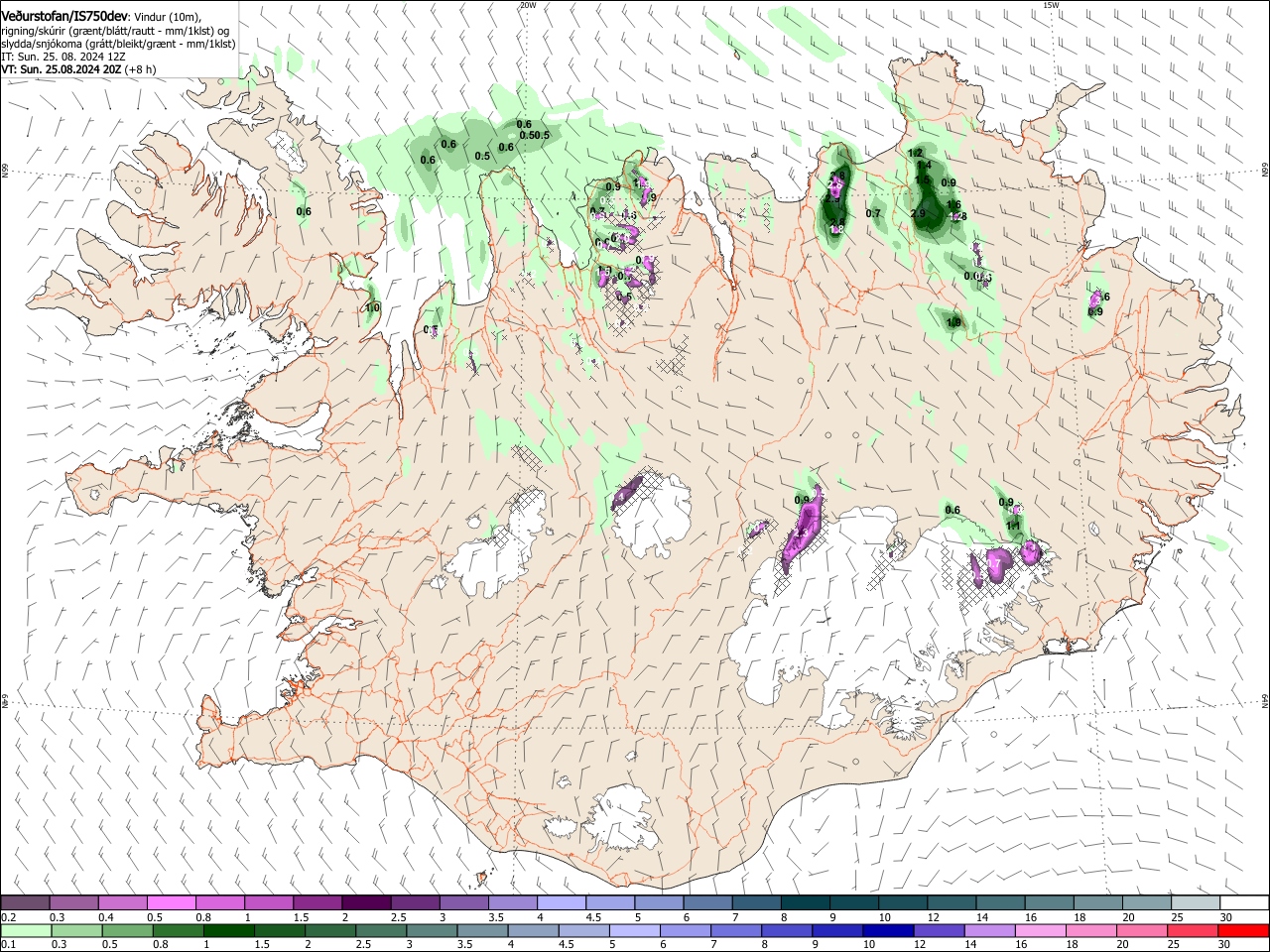The image size is (1270, 952).
Task: Click the 15W longitude label
Action: 1052,5
